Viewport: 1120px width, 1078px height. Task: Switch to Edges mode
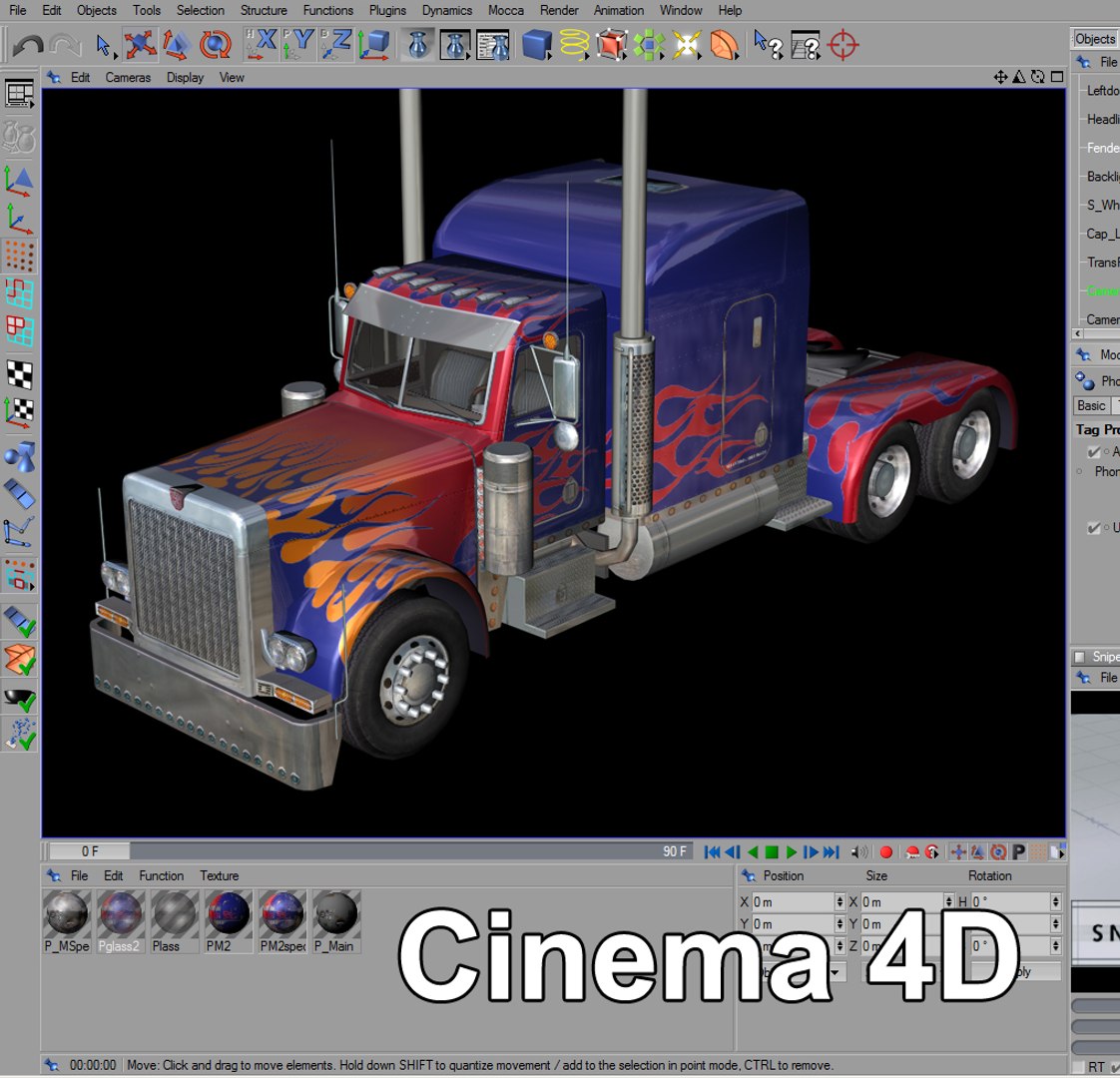pos(19,292)
